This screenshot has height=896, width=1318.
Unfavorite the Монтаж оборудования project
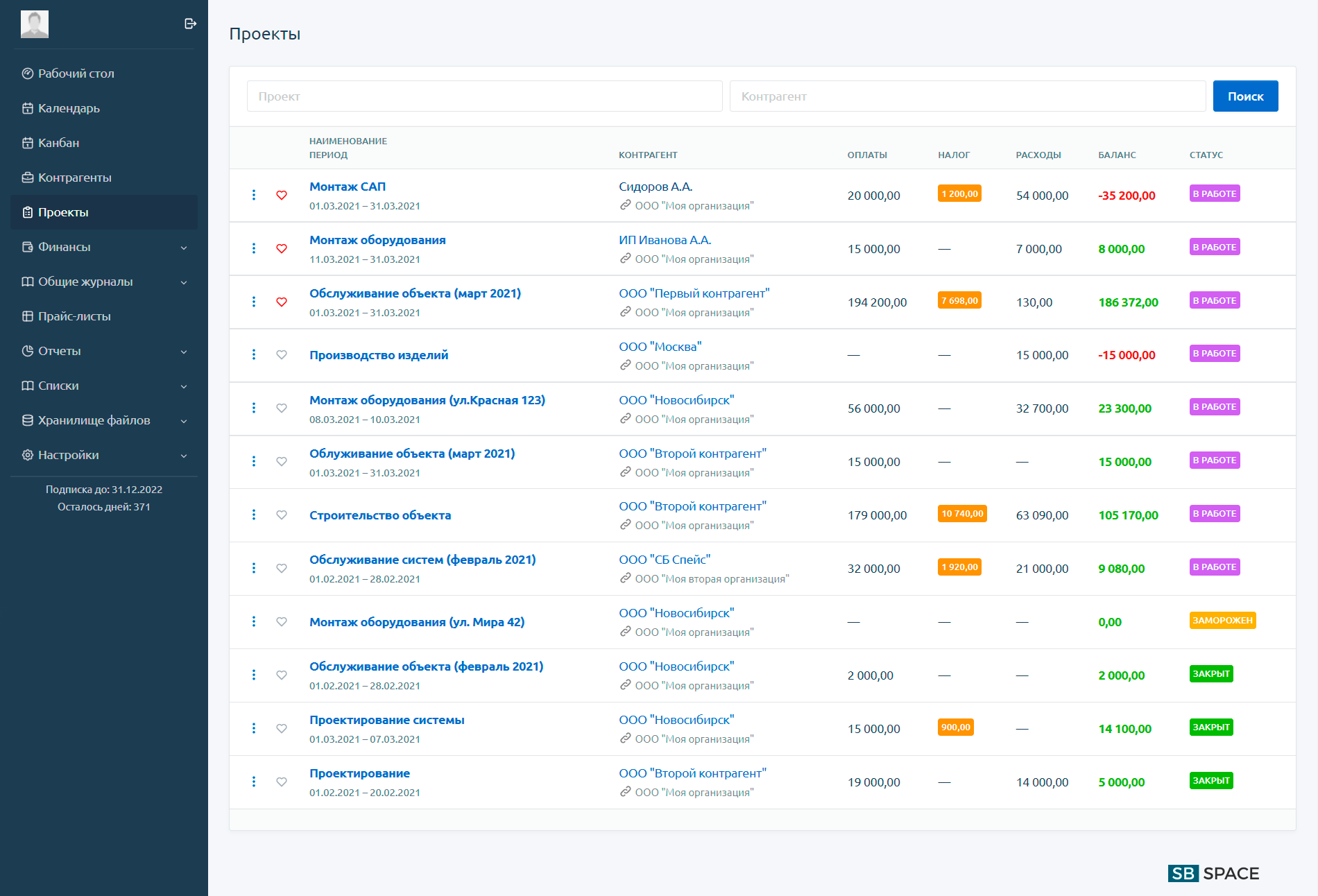[x=282, y=248]
